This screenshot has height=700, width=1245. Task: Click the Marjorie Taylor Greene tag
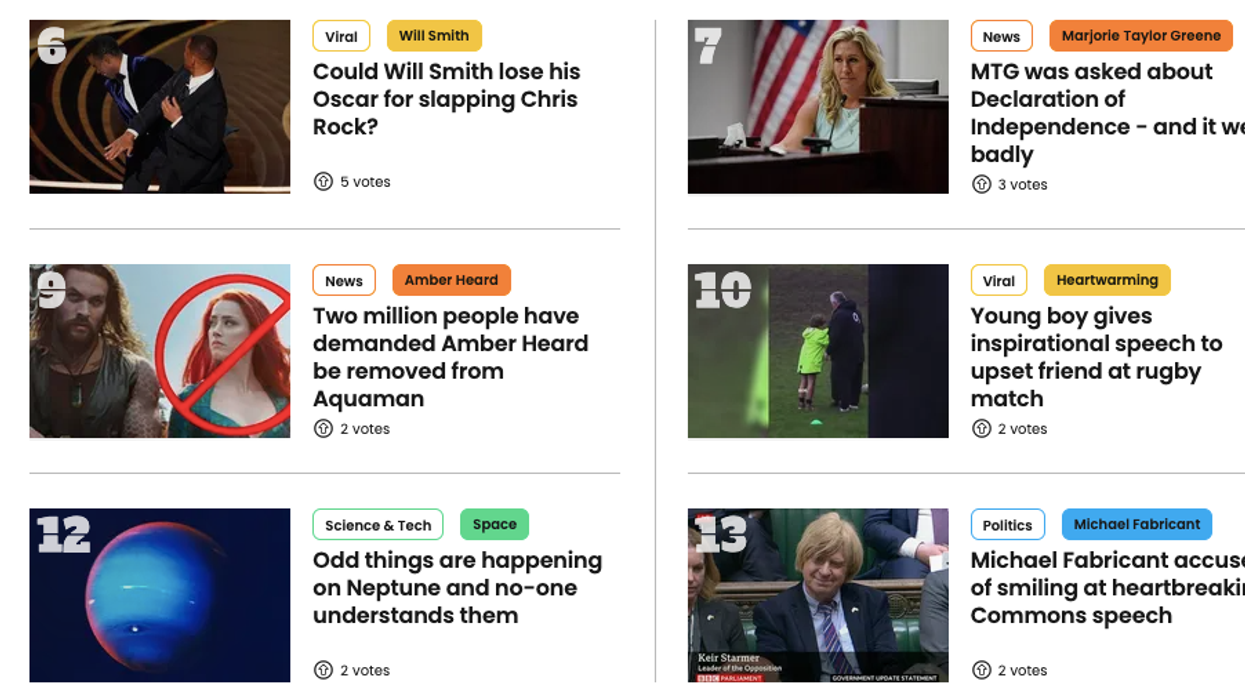[x=1141, y=36]
